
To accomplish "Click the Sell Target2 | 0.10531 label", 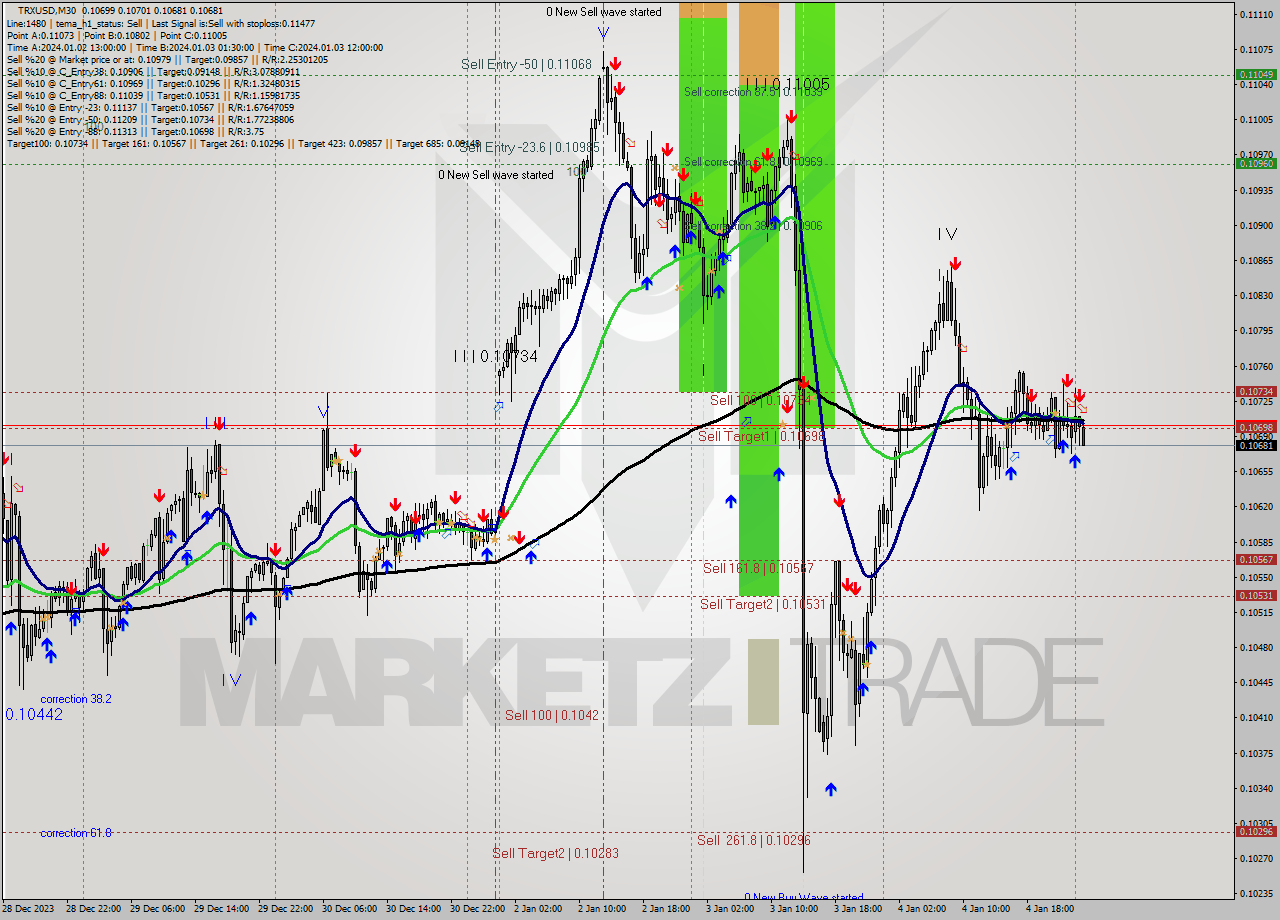I will (763, 604).
